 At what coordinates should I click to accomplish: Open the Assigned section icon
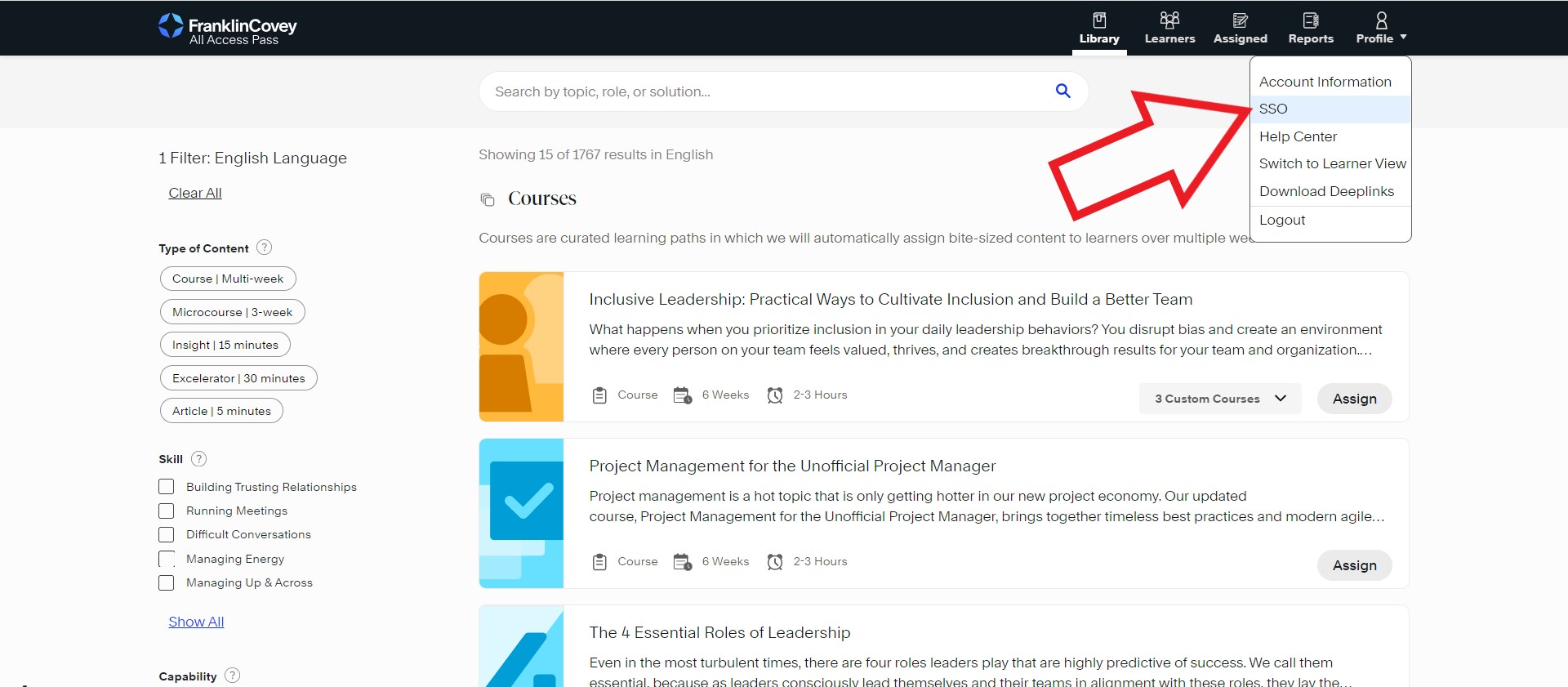pyautogui.click(x=1240, y=20)
